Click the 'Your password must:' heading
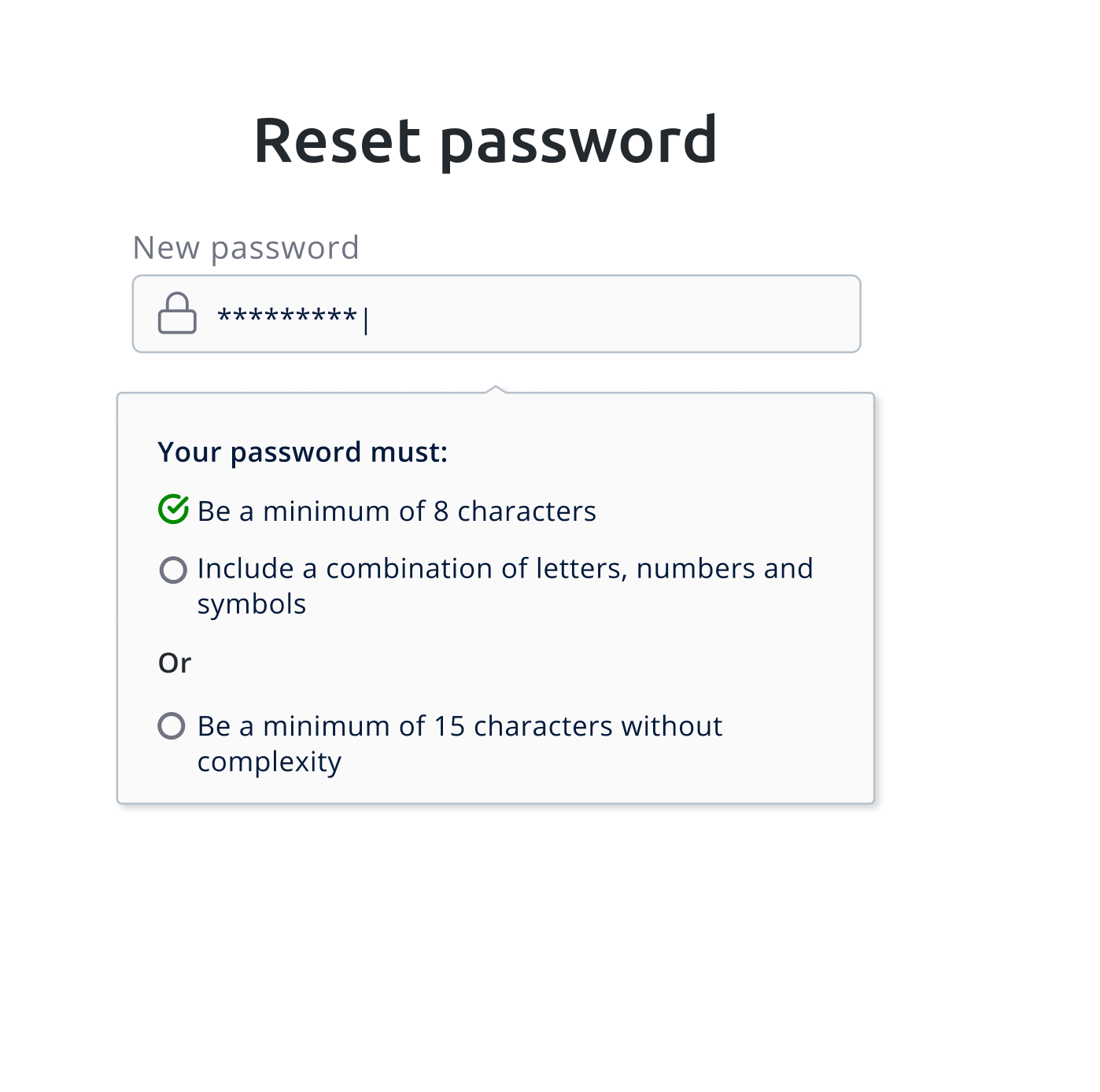The image size is (1100, 1092). click(x=303, y=452)
